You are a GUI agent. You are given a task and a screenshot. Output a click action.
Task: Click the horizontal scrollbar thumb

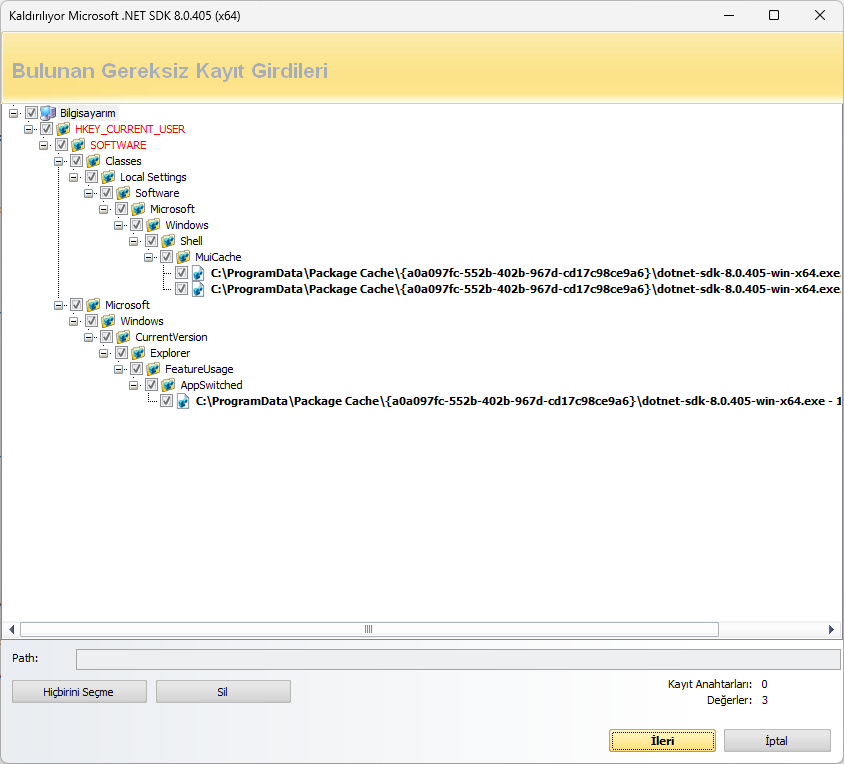pyautogui.click(x=369, y=629)
